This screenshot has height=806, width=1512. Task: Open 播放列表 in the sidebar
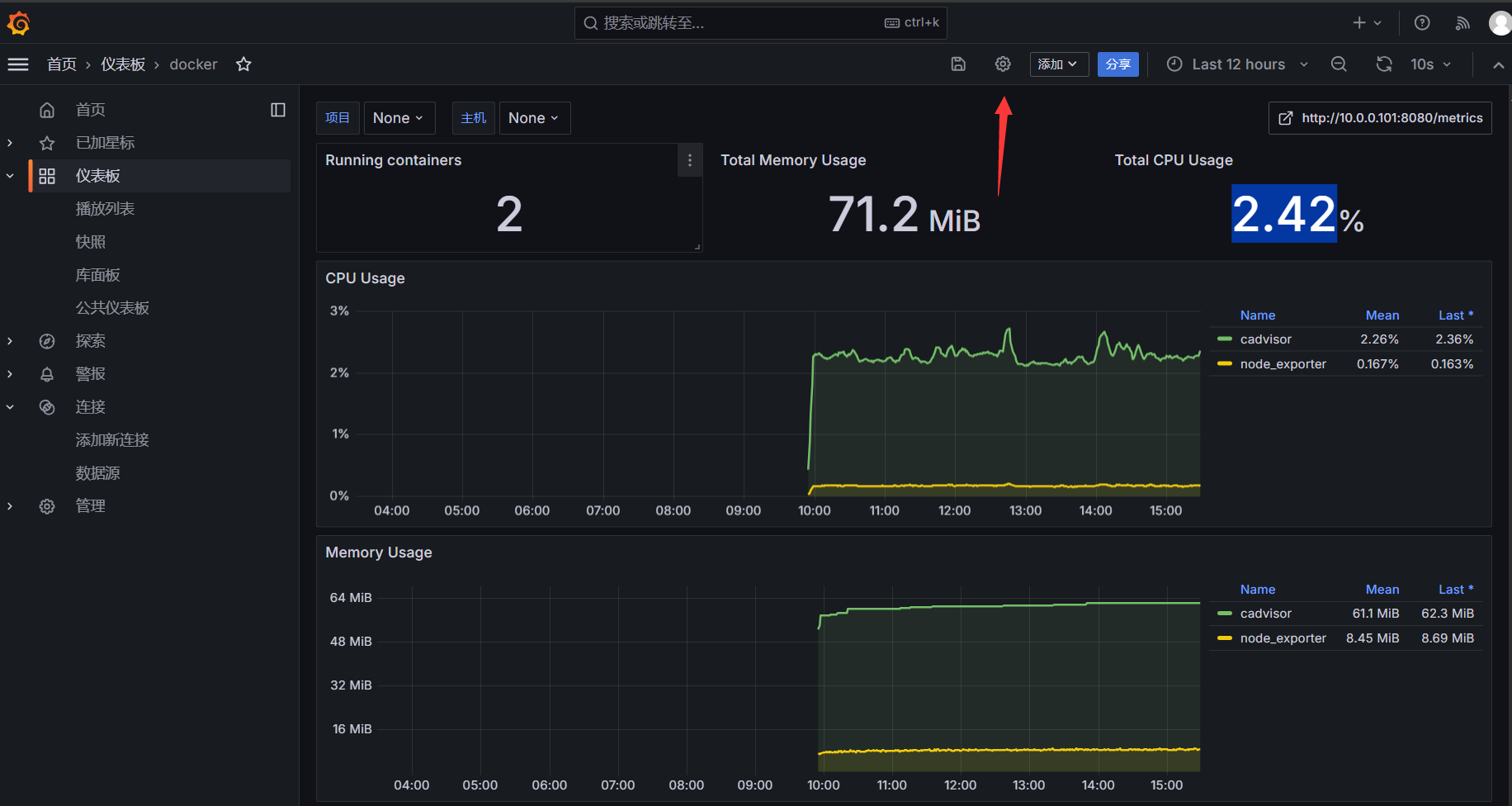point(105,209)
